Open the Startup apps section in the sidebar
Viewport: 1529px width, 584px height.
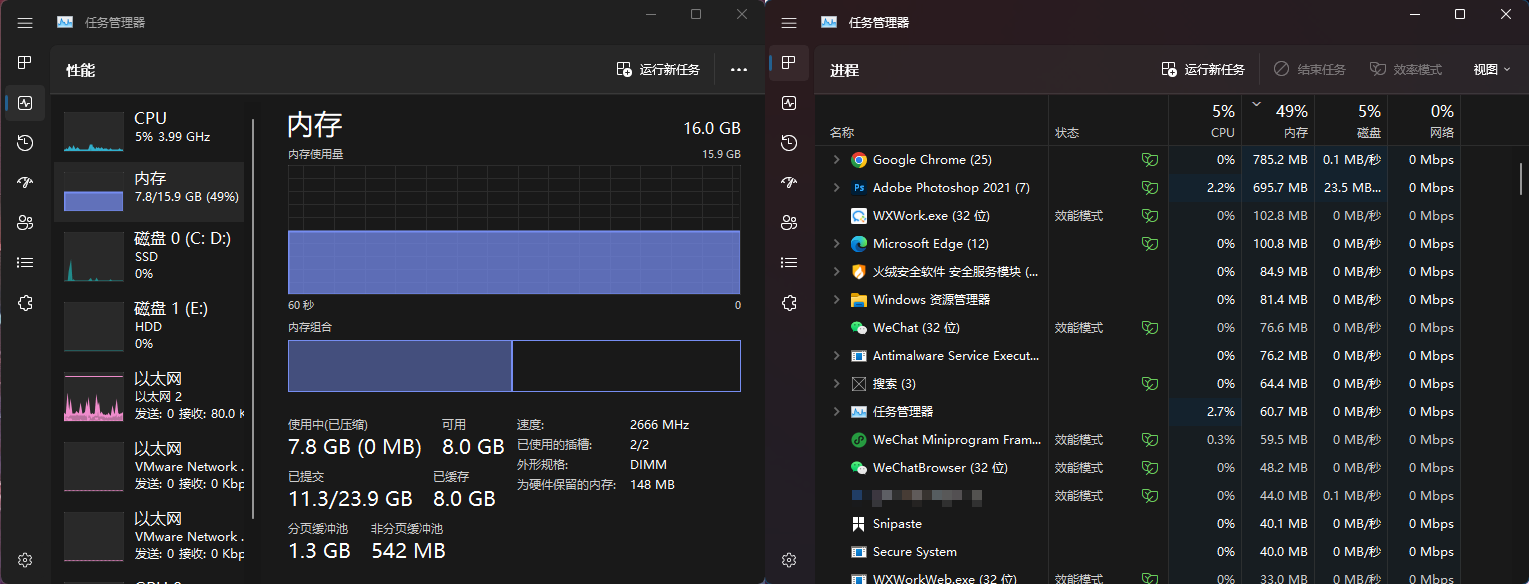pyautogui.click(x=788, y=183)
